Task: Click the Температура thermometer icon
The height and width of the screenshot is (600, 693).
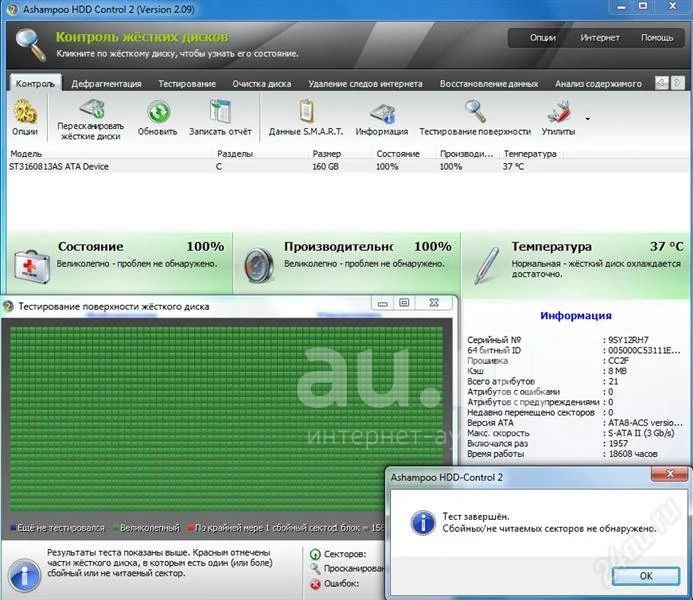Action: pos(486,265)
